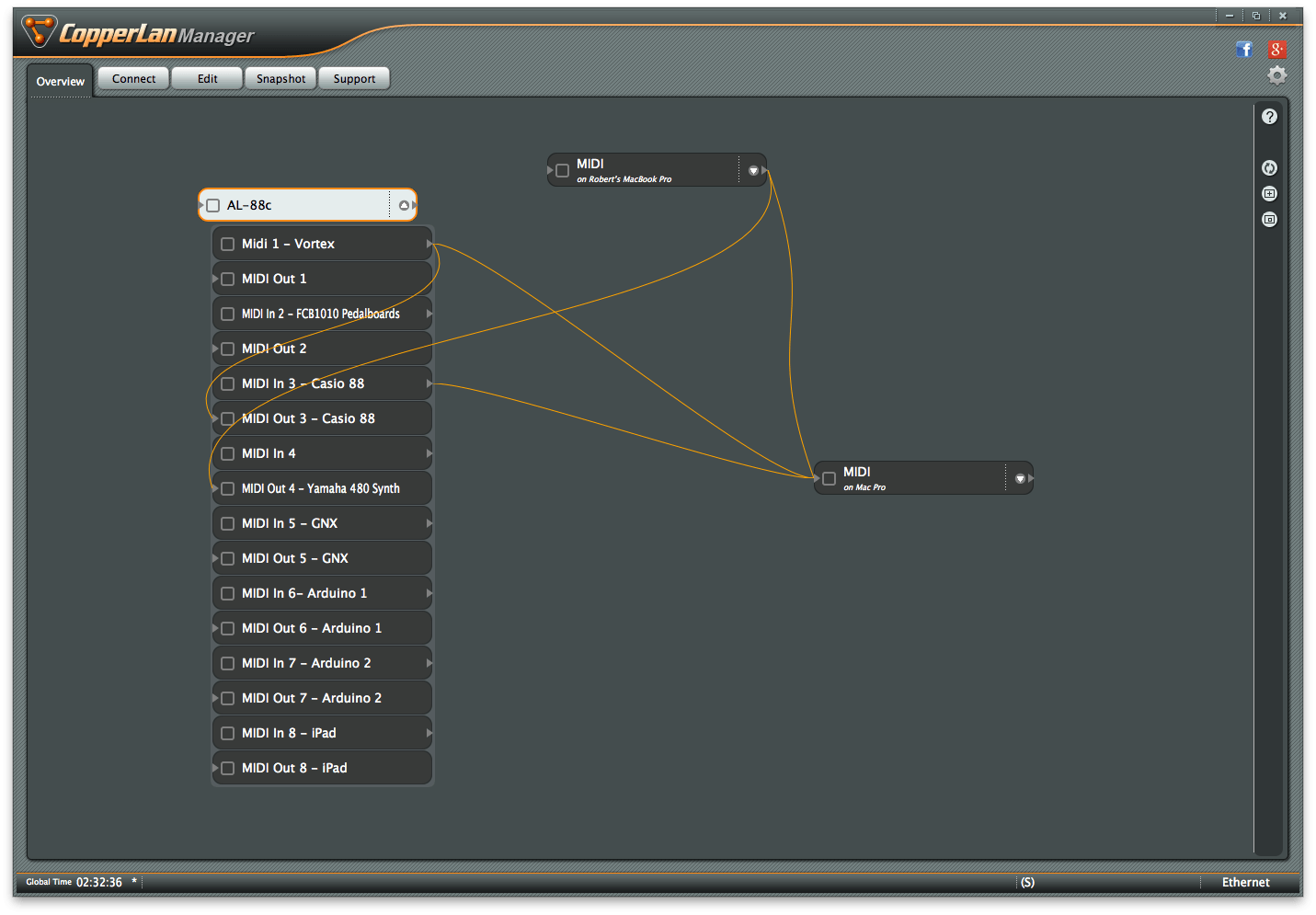Click the 'on Mac Pro' subtitle

pos(864,487)
